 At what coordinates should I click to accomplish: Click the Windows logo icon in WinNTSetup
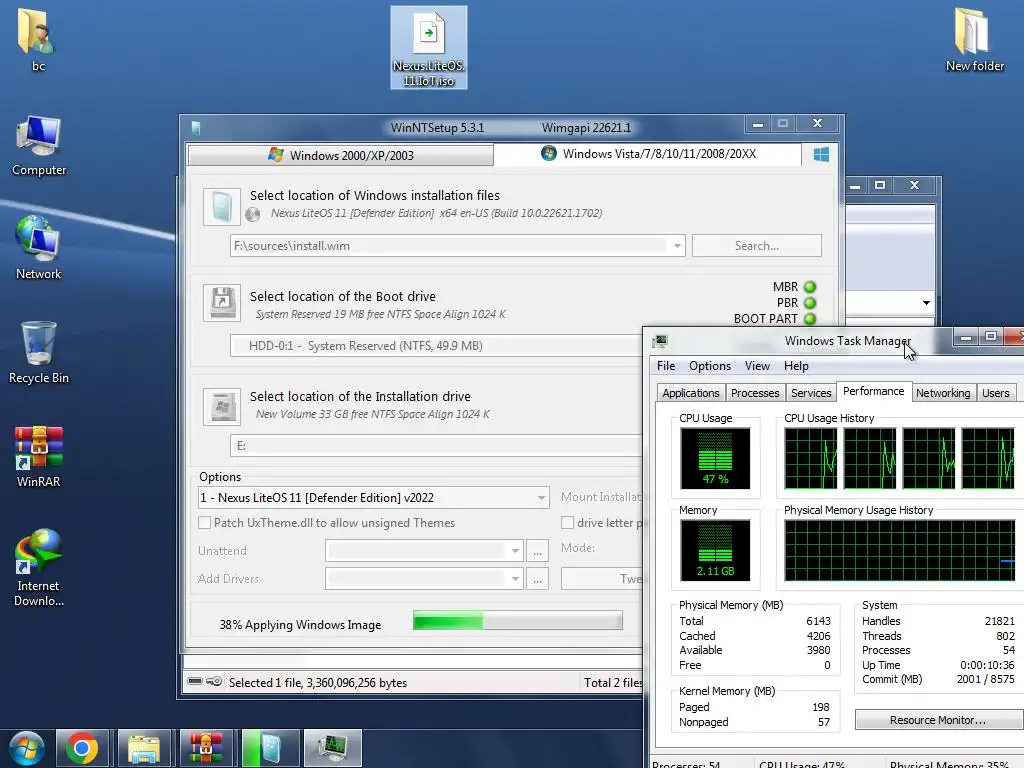pyautogui.click(x=821, y=154)
